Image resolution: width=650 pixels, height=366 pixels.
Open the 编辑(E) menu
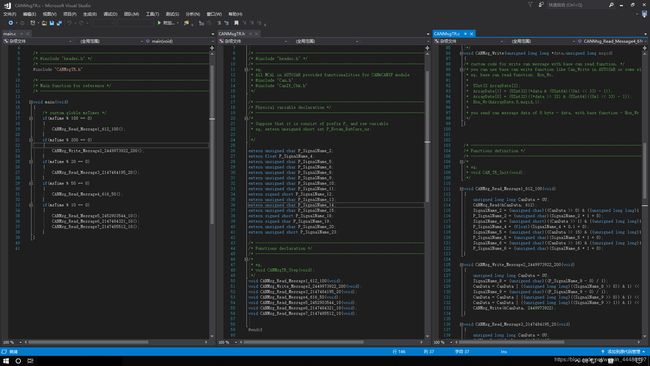[29, 14]
